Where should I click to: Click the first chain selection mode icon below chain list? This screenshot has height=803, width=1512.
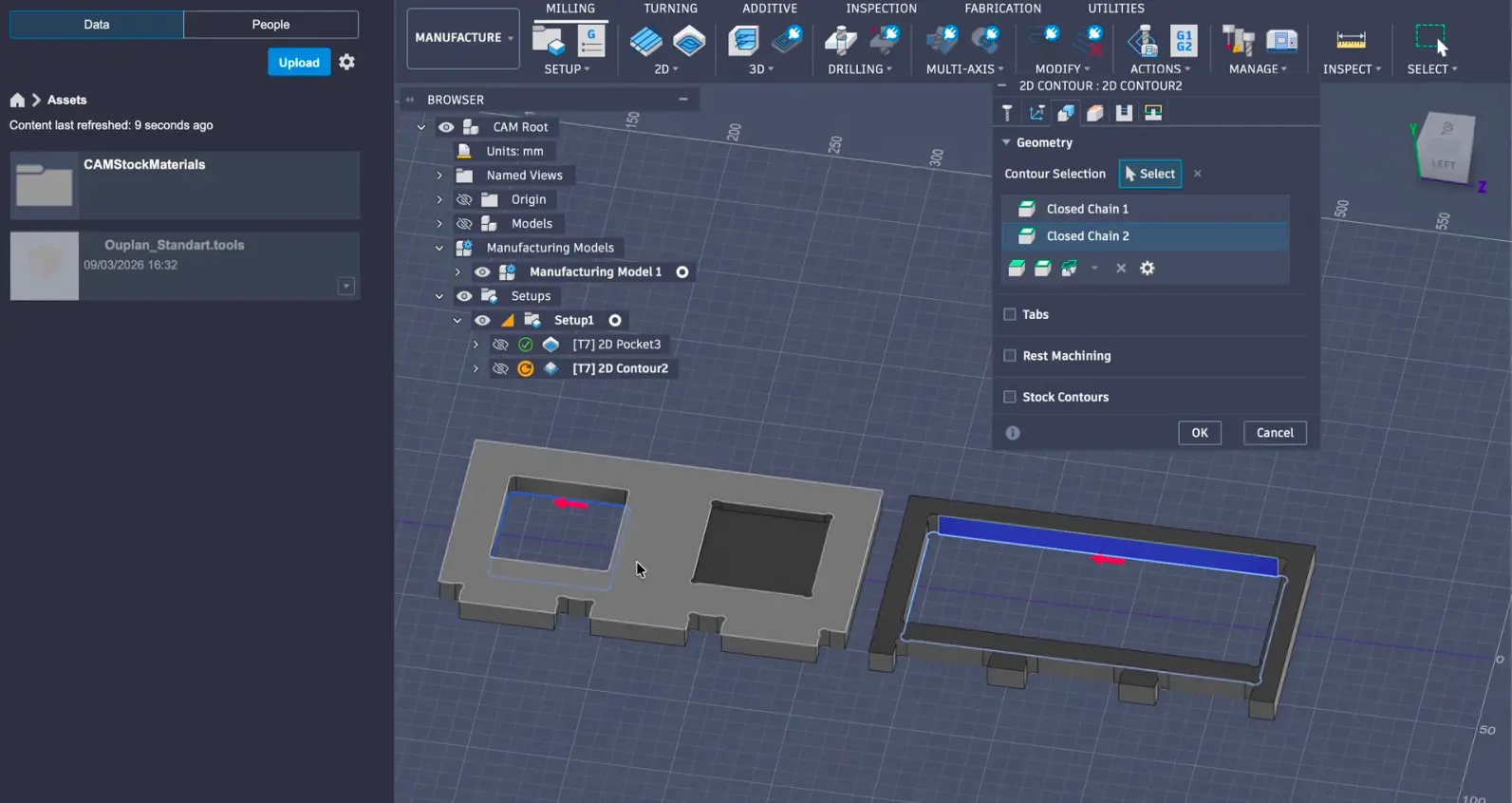click(x=1017, y=269)
